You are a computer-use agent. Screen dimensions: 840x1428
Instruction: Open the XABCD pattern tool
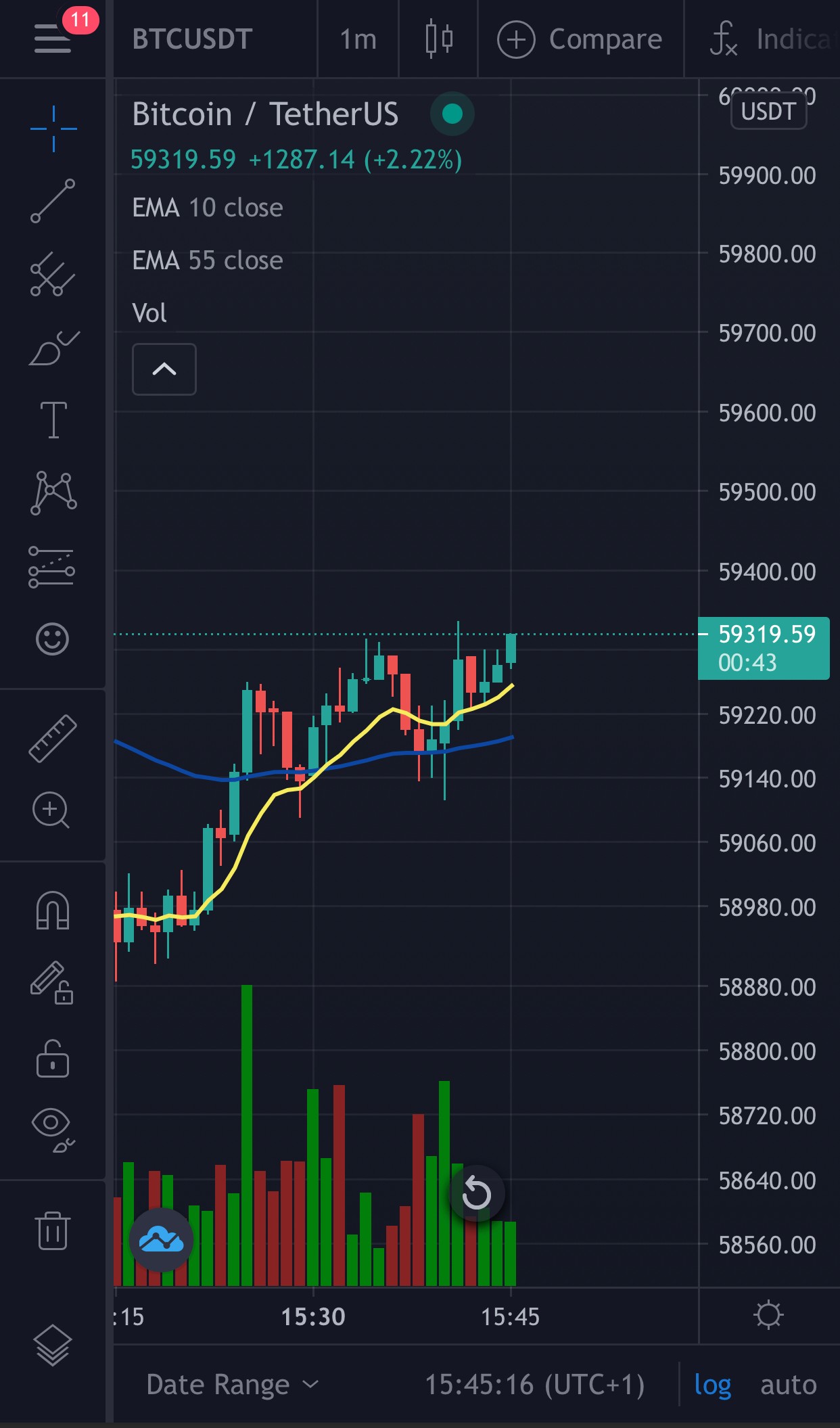pos(53,492)
